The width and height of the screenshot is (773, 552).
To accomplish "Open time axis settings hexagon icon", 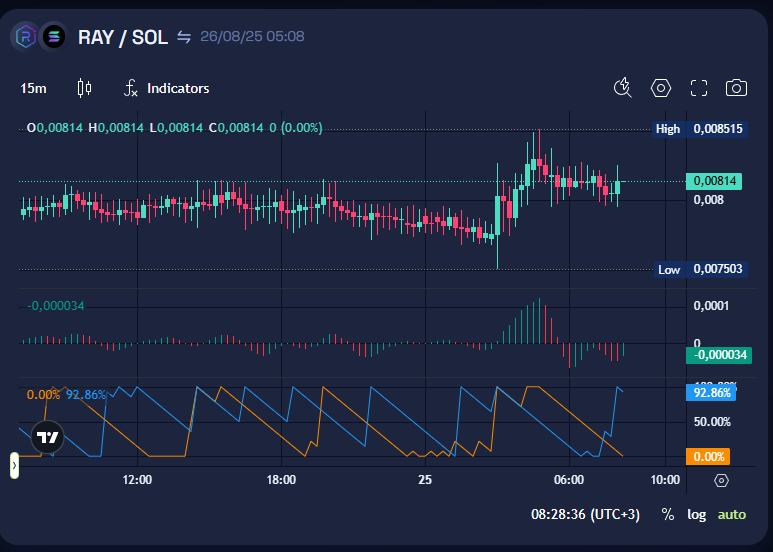I will point(721,480).
